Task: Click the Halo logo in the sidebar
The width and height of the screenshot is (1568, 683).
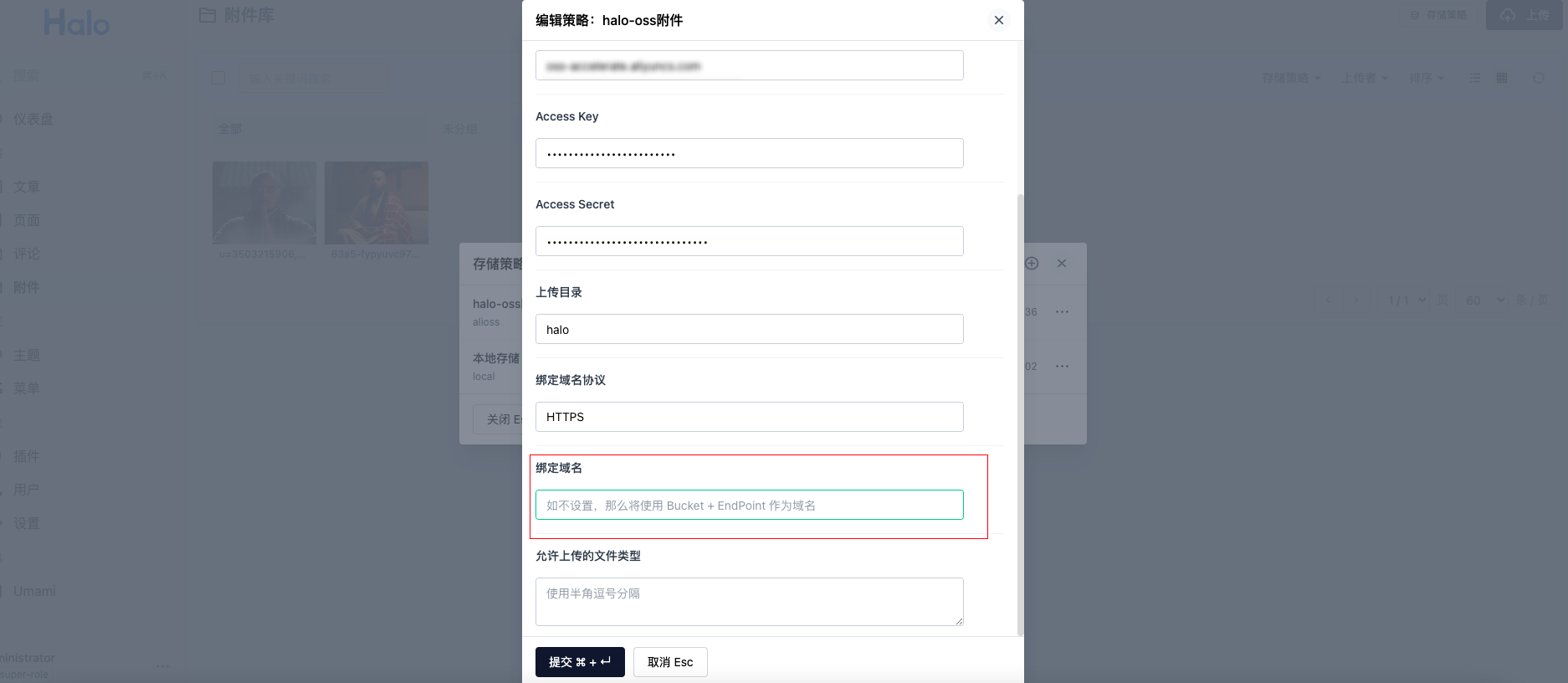Action: (76, 23)
